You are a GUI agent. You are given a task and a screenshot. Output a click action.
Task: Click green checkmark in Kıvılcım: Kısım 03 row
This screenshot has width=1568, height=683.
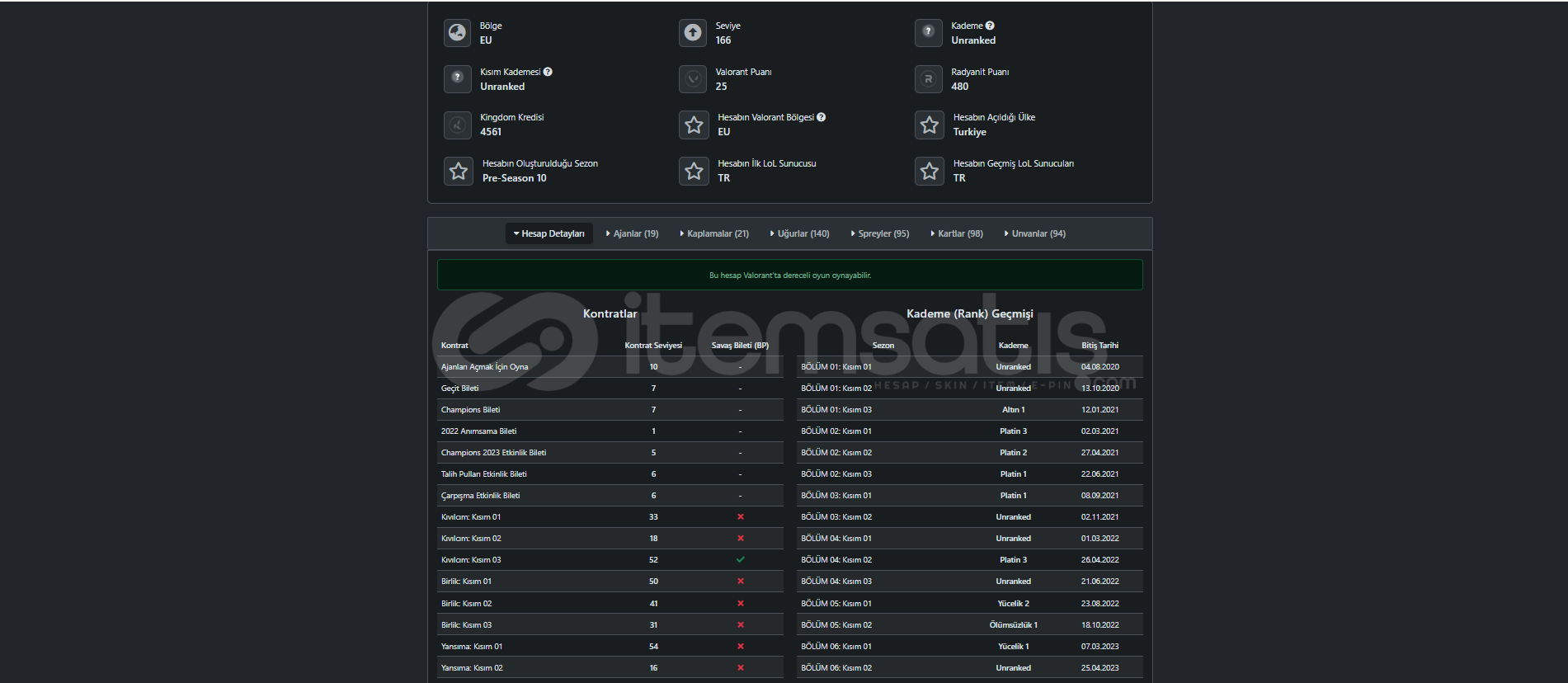741,560
